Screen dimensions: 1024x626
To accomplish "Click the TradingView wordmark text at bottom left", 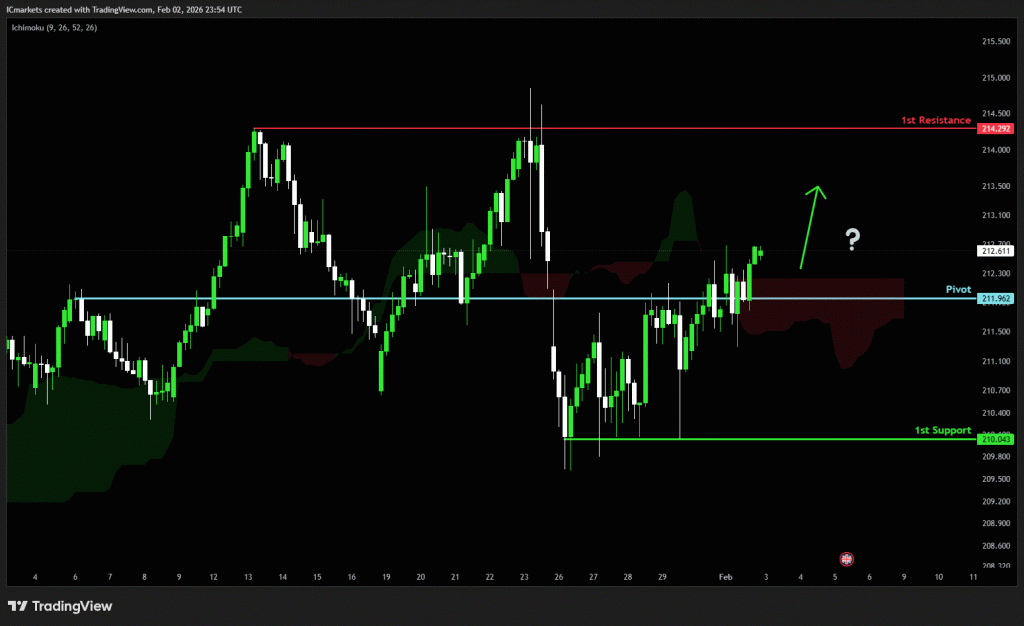I will coord(73,606).
